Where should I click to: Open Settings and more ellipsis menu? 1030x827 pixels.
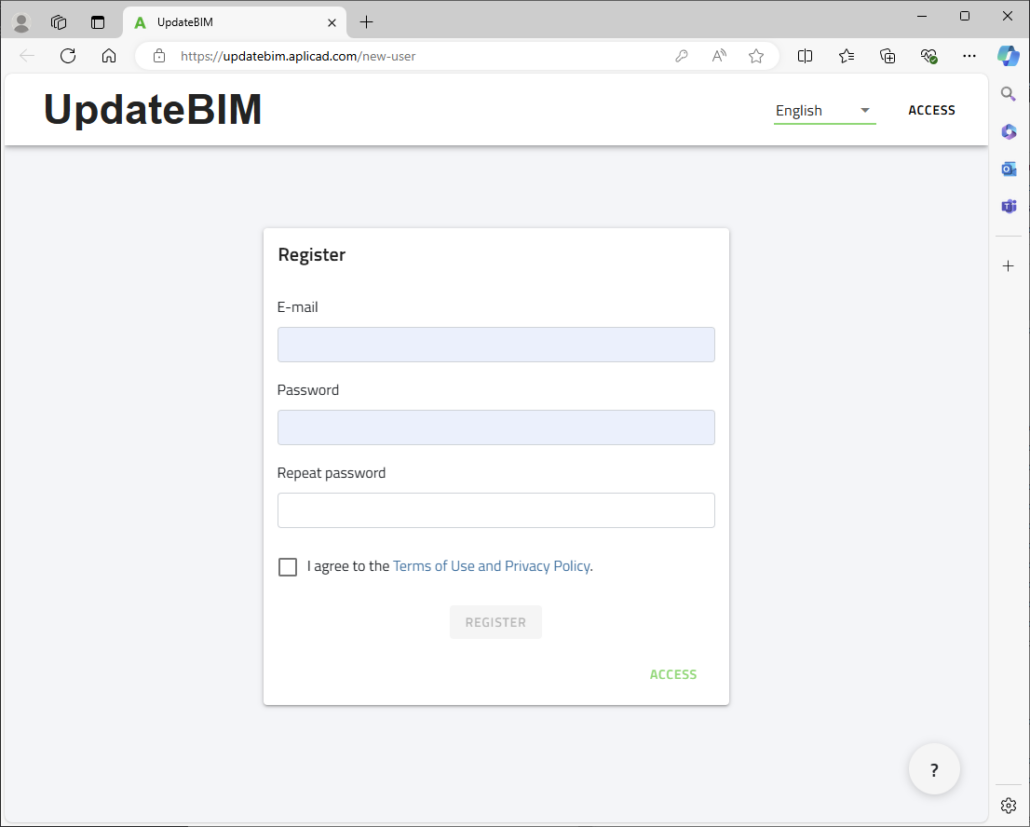point(969,56)
